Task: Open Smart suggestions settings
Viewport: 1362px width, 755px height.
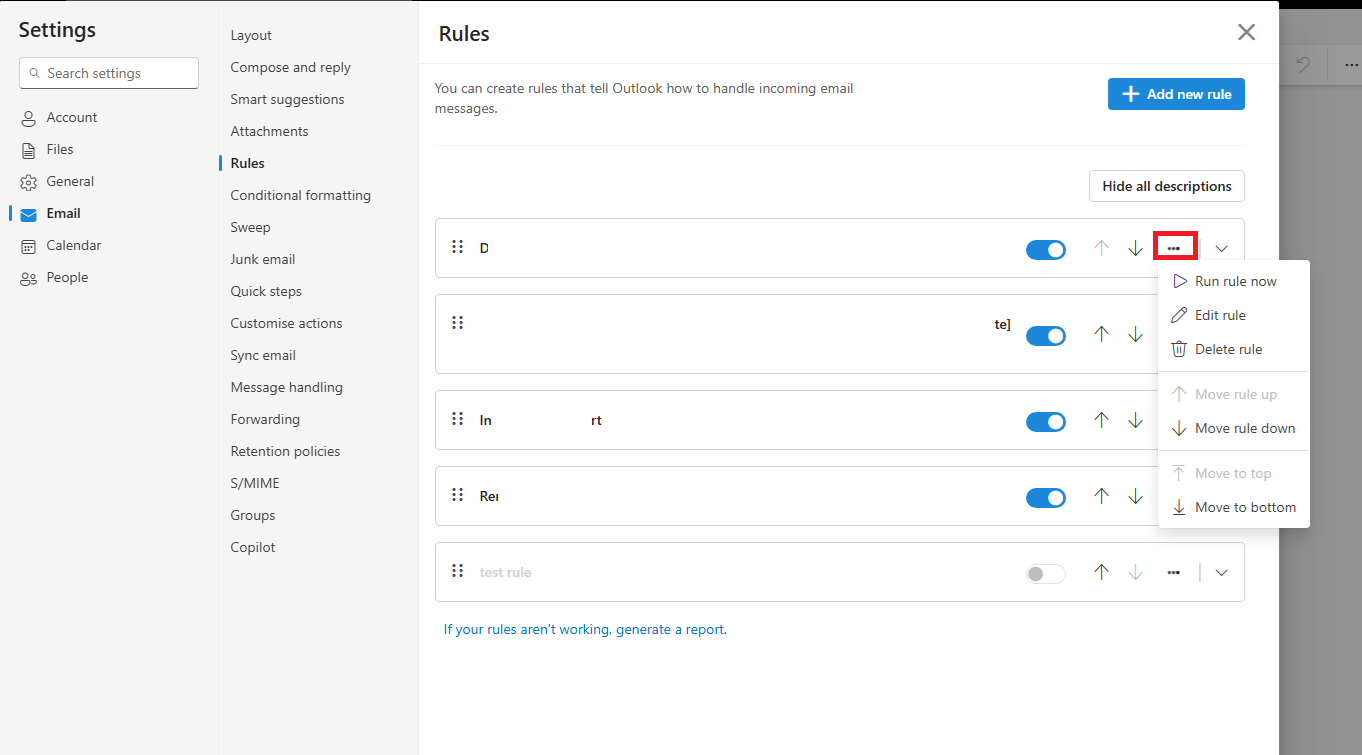Action: coord(287,99)
